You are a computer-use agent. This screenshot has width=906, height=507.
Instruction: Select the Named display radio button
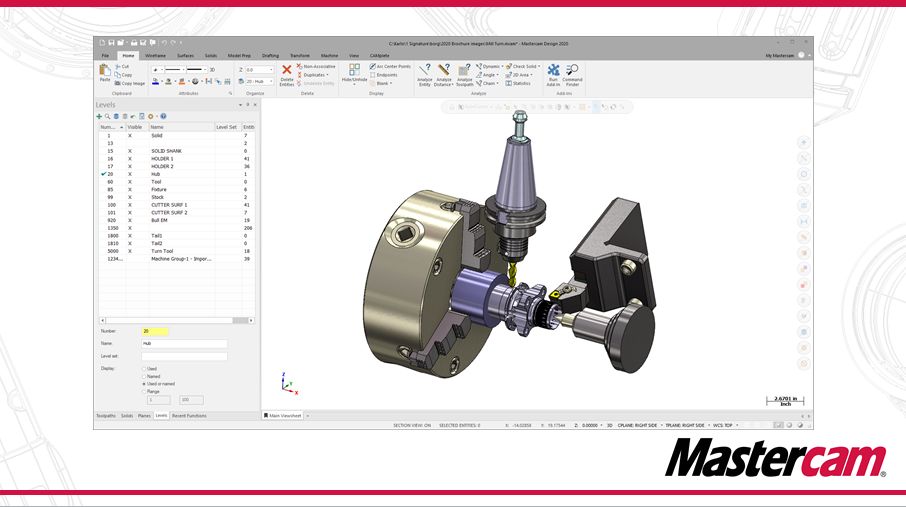click(144, 376)
